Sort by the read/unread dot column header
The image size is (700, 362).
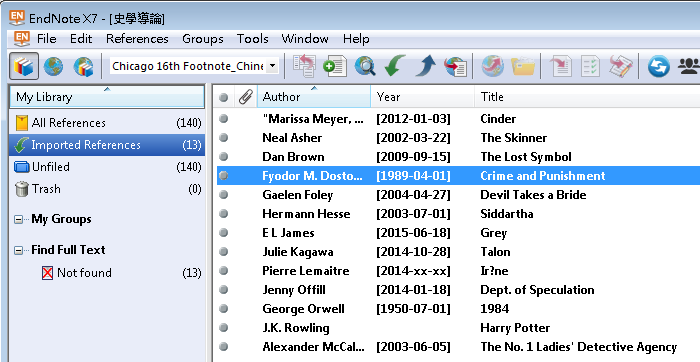(x=224, y=97)
